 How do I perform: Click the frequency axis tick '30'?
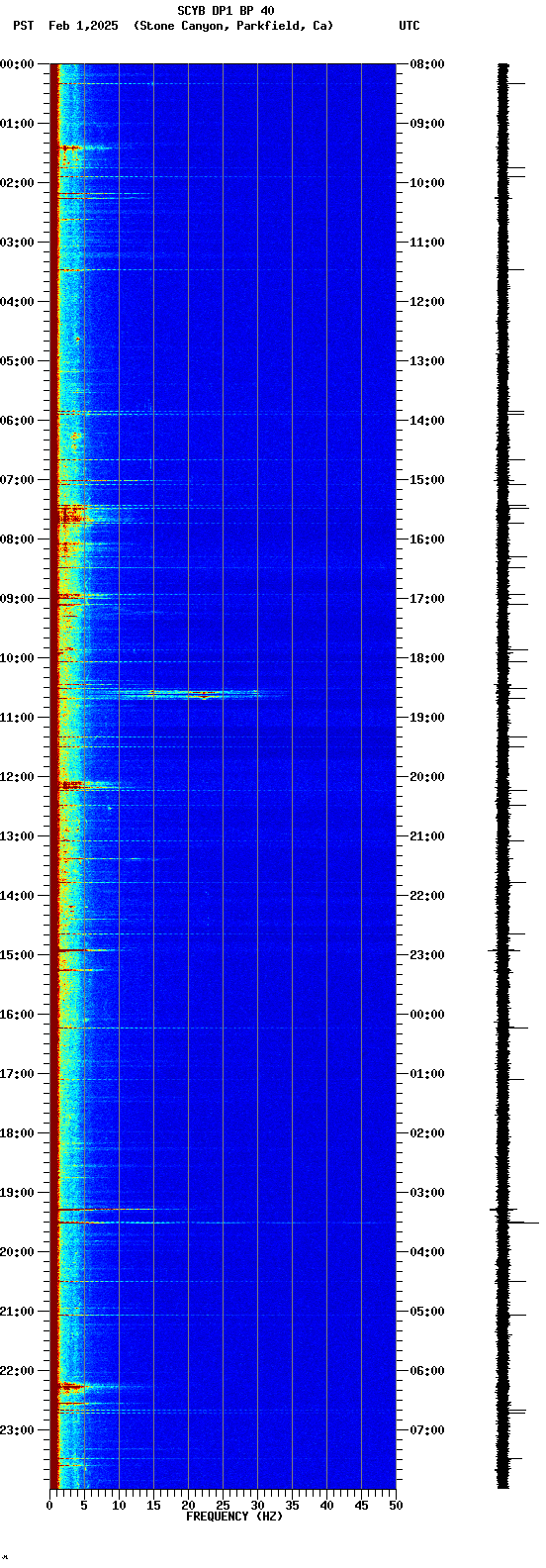pyautogui.click(x=257, y=1506)
